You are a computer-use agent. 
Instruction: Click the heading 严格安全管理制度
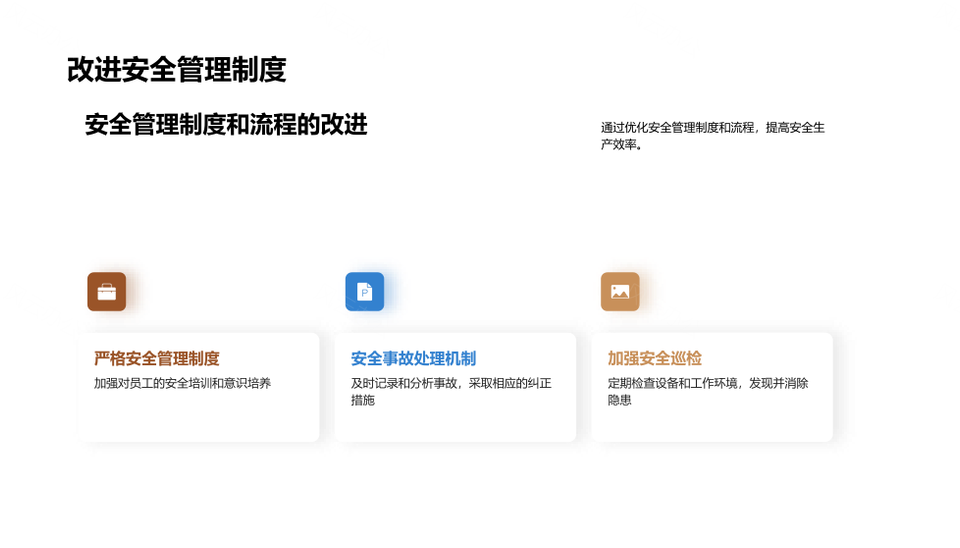[x=157, y=358]
